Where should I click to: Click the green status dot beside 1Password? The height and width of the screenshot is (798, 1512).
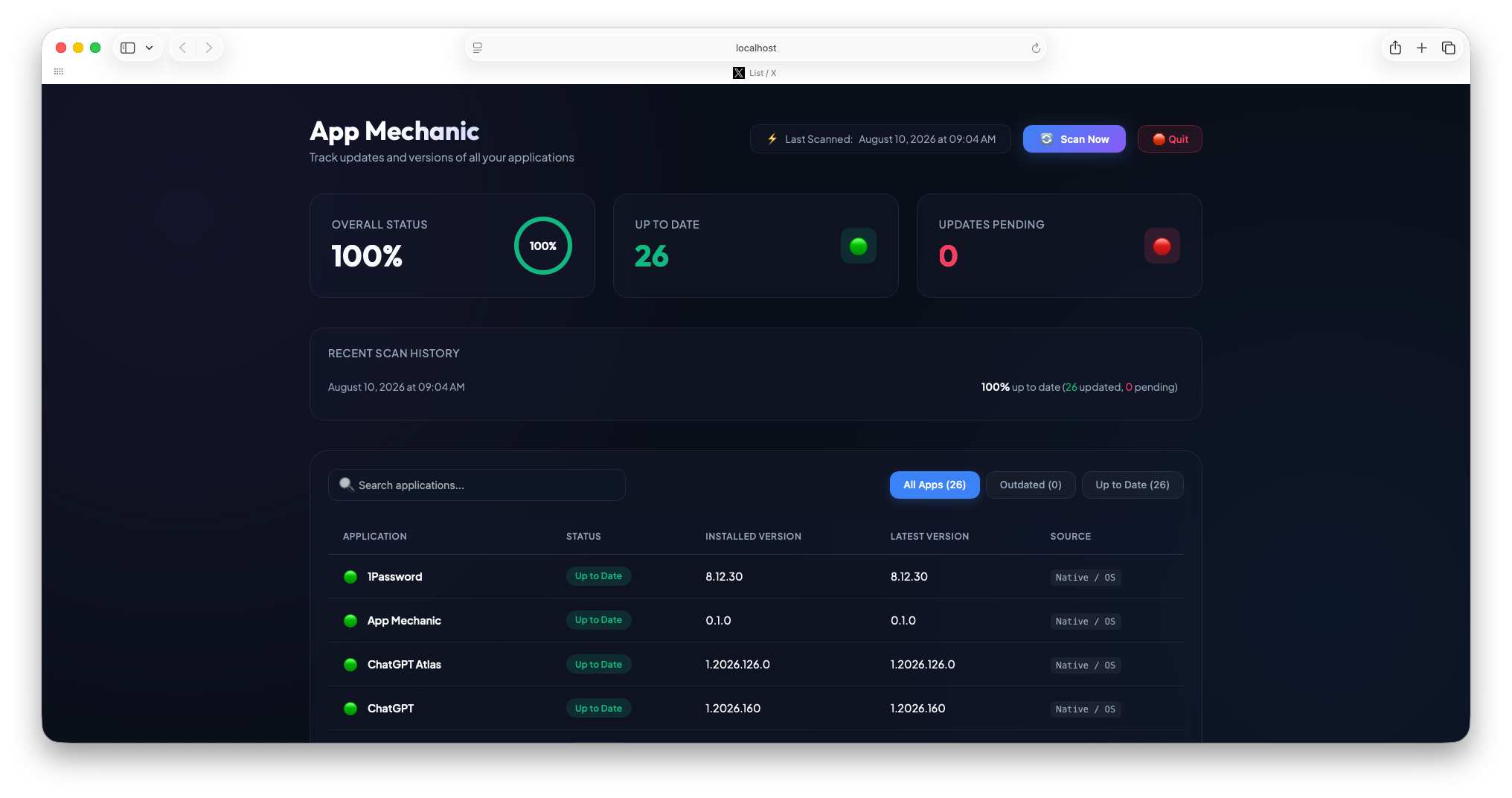click(x=350, y=577)
